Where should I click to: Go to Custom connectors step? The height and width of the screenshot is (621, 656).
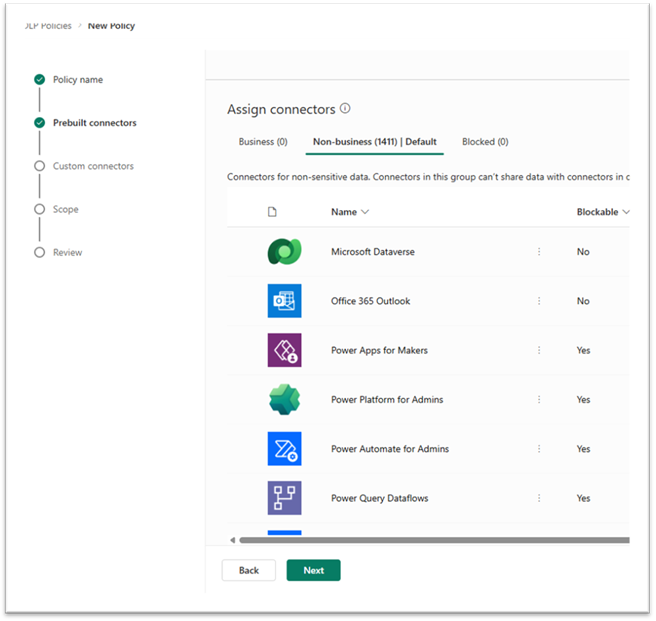click(x=93, y=166)
